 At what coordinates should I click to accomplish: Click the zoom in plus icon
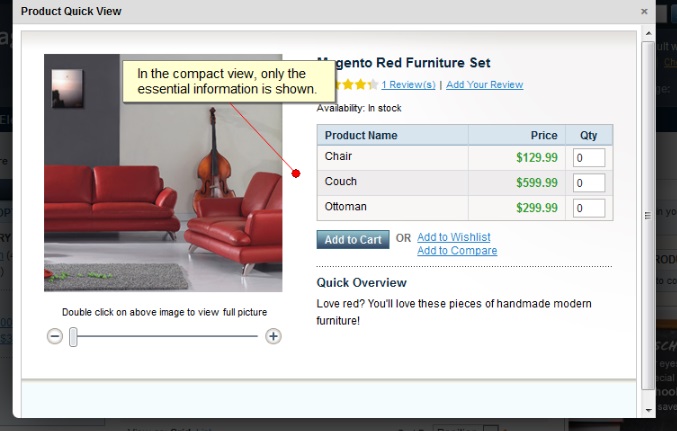pos(273,336)
